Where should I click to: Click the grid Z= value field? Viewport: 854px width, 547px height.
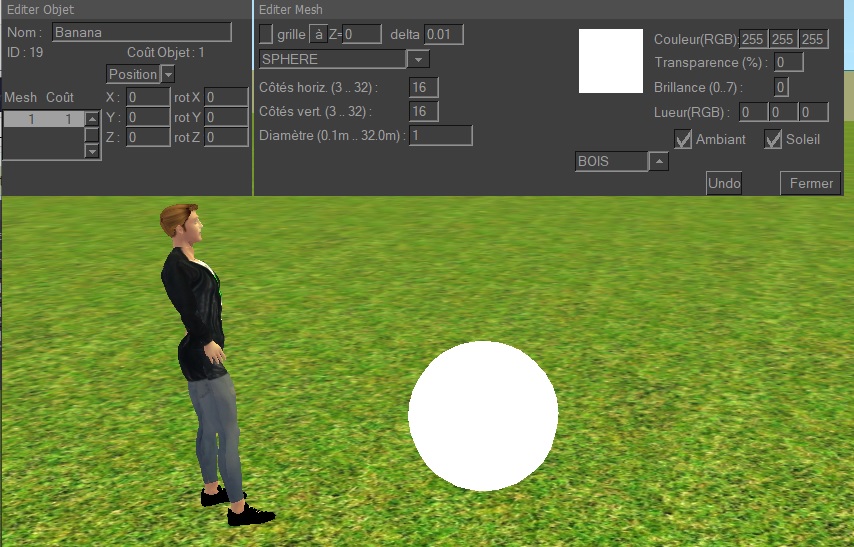[362, 34]
